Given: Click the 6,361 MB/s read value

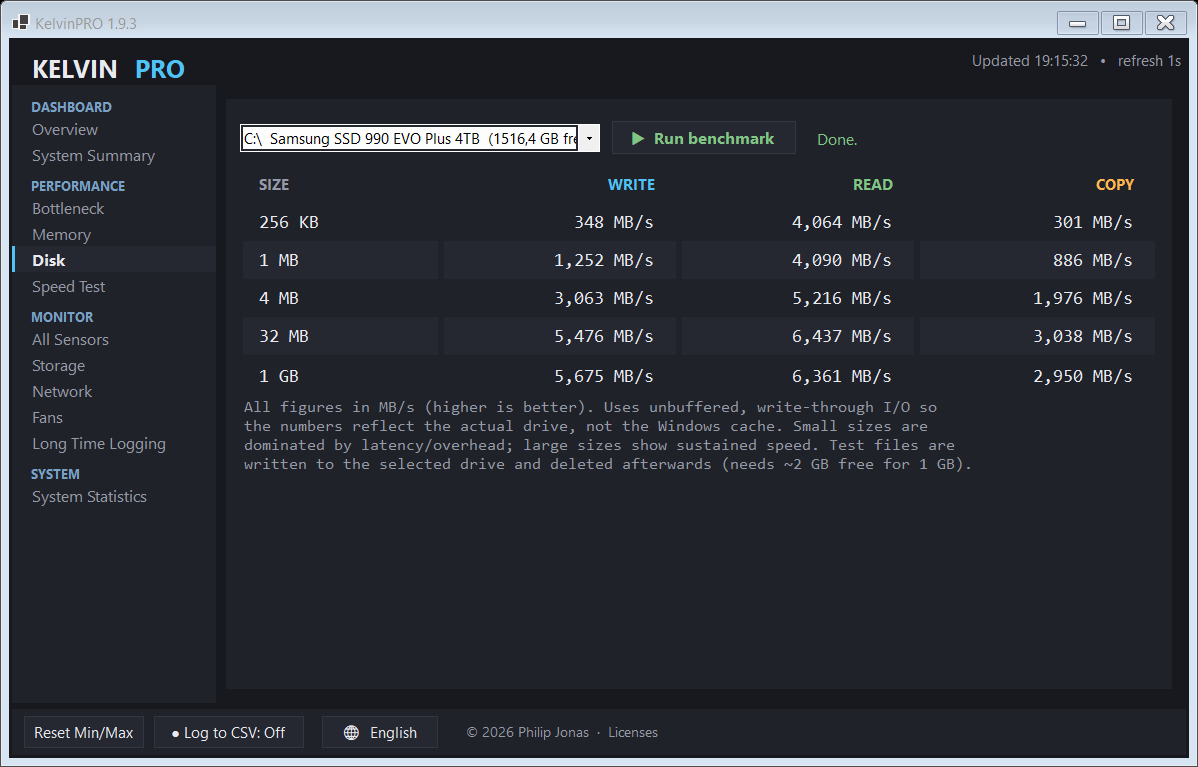Looking at the screenshot, I should [x=841, y=376].
